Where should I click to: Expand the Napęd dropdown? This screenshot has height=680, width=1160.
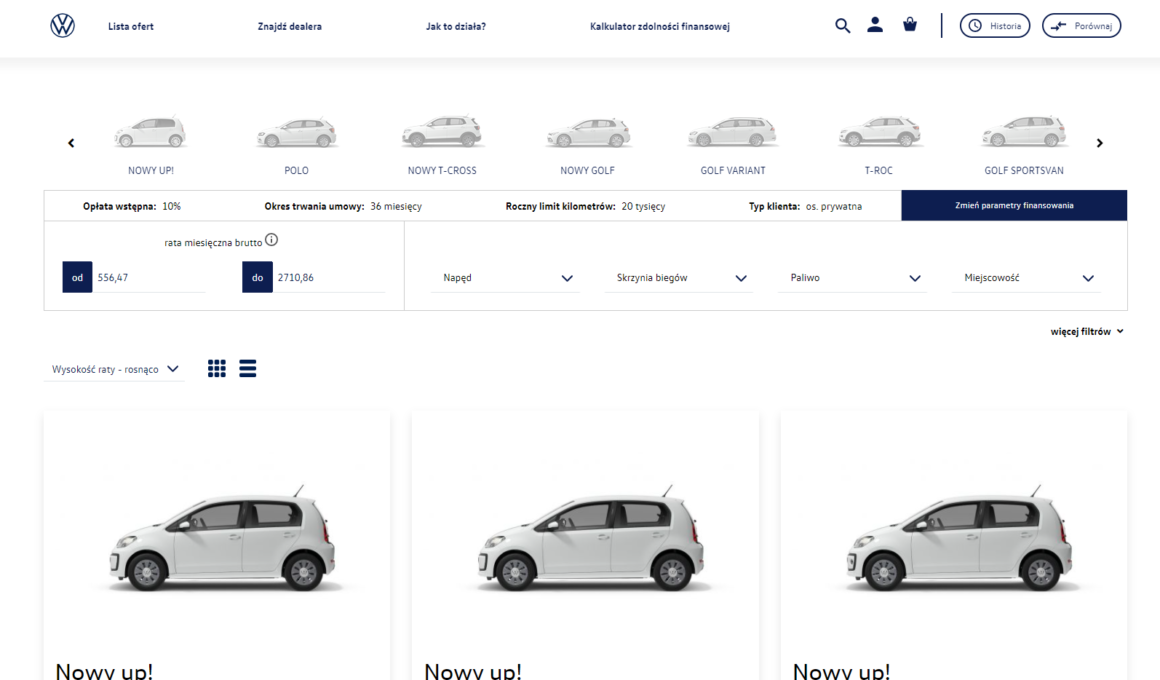coord(506,278)
